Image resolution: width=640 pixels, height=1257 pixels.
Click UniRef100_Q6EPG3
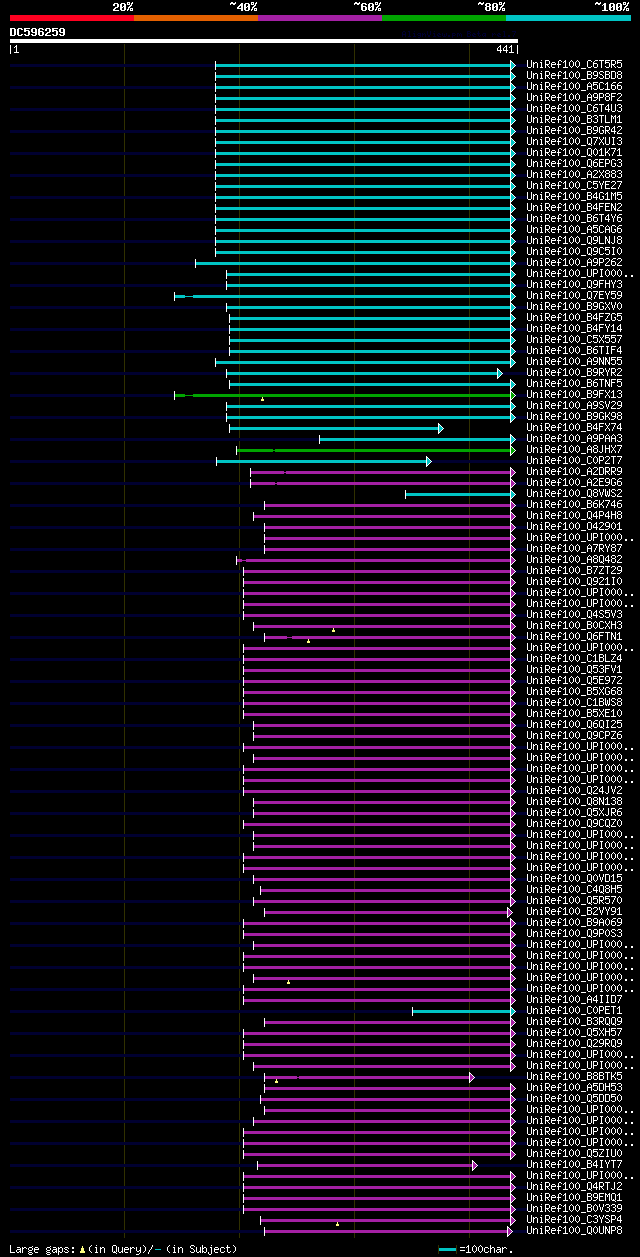coord(574,163)
